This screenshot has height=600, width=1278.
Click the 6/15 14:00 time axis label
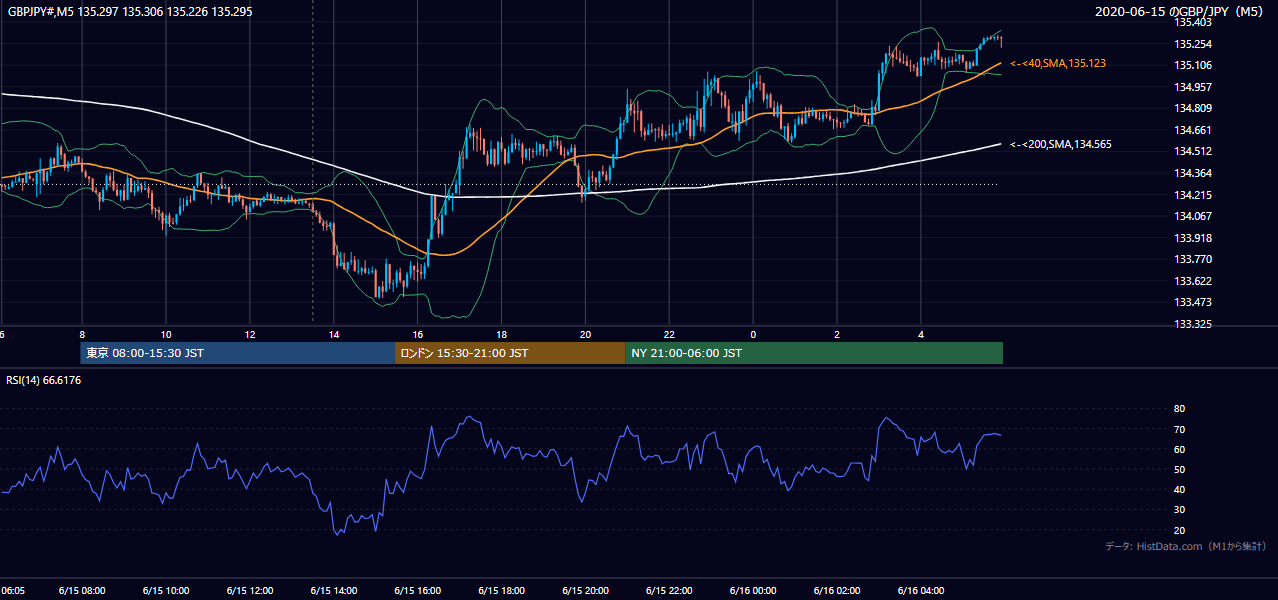(334, 591)
